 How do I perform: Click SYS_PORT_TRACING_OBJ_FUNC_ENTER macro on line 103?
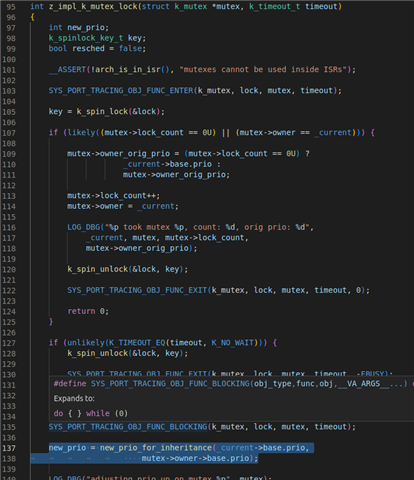tap(121, 90)
